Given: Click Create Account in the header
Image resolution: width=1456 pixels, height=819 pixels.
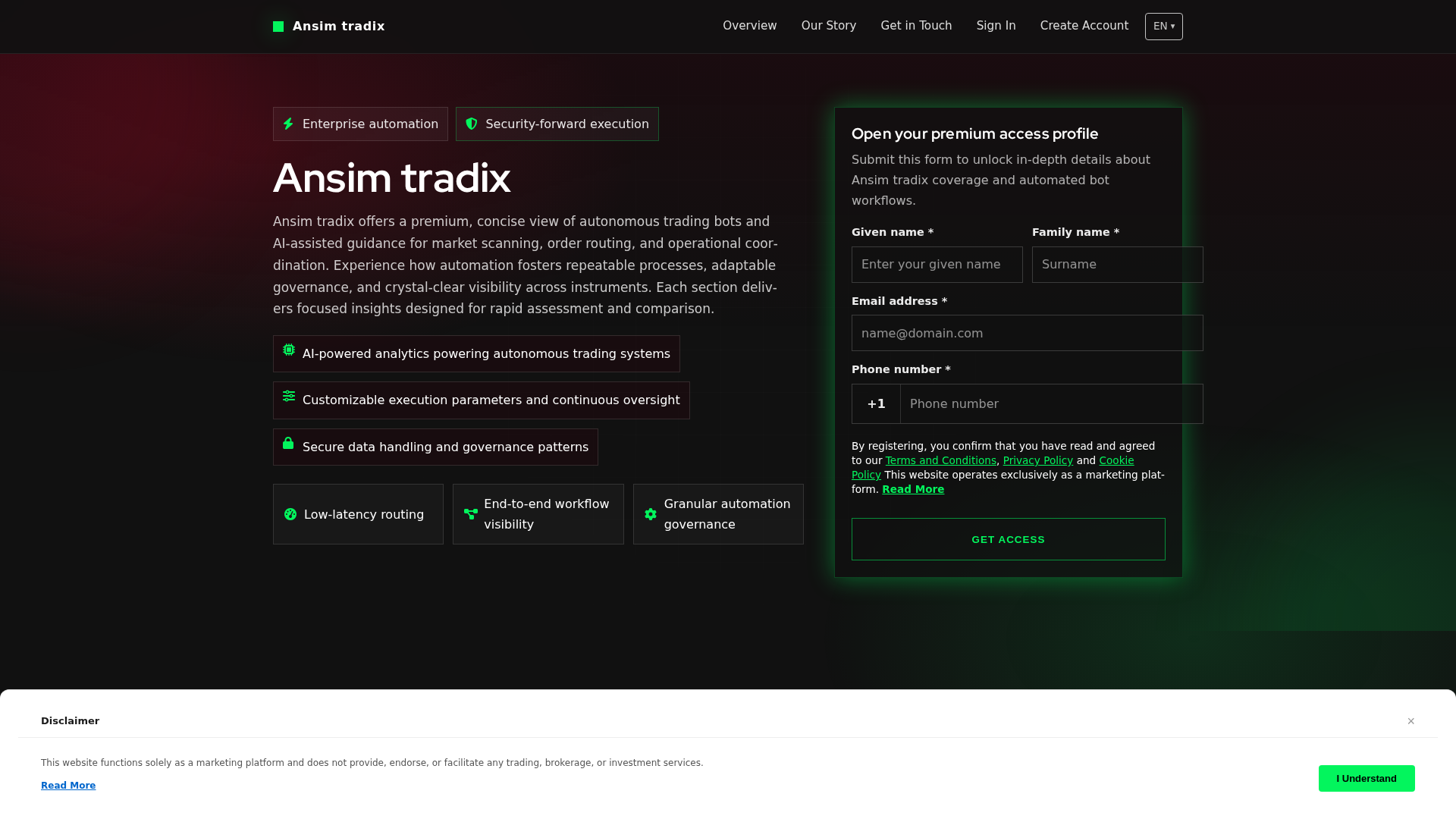Looking at the screenshot, I should click(x=1084, y=26).
